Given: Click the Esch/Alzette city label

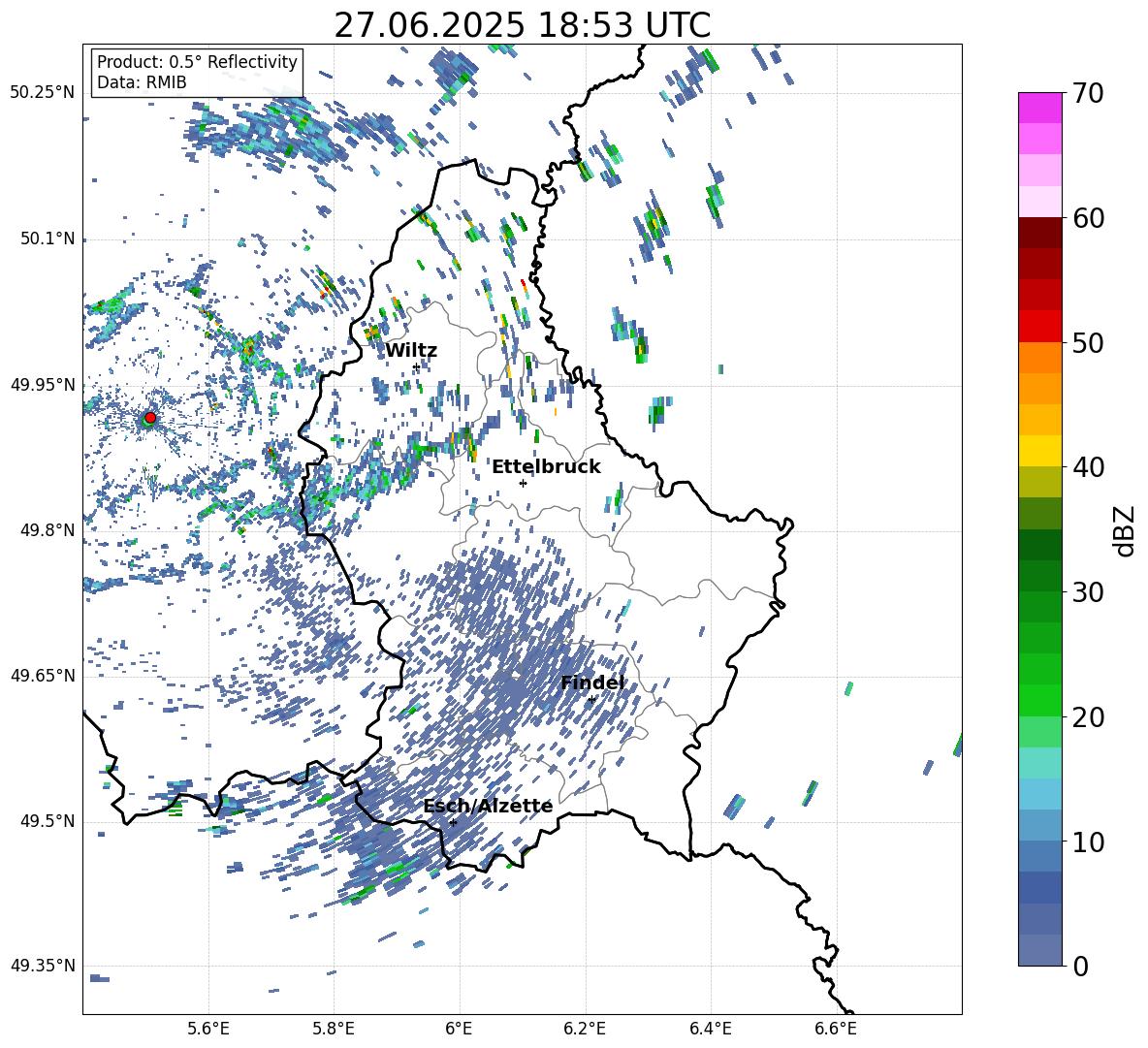Looking at the screenshot, I should (488, 807).
